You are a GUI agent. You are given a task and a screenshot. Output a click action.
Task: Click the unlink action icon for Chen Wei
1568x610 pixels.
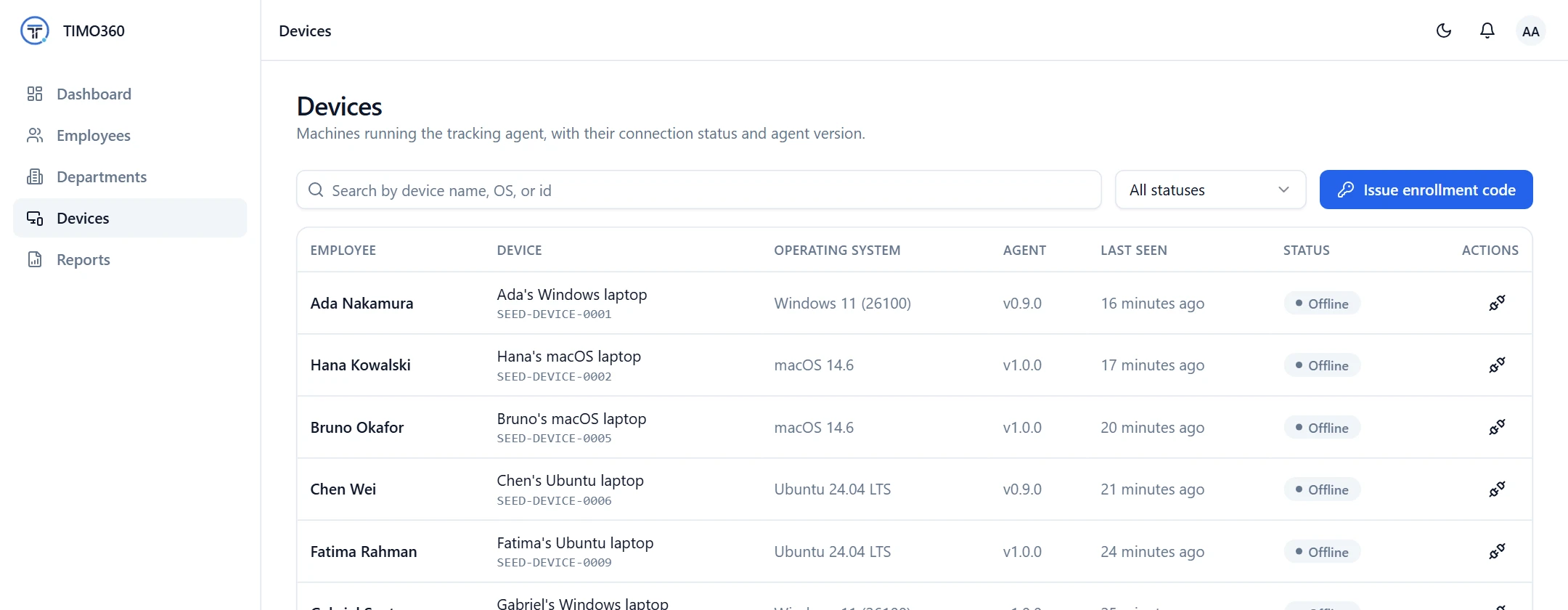(x=1497, y=489)
